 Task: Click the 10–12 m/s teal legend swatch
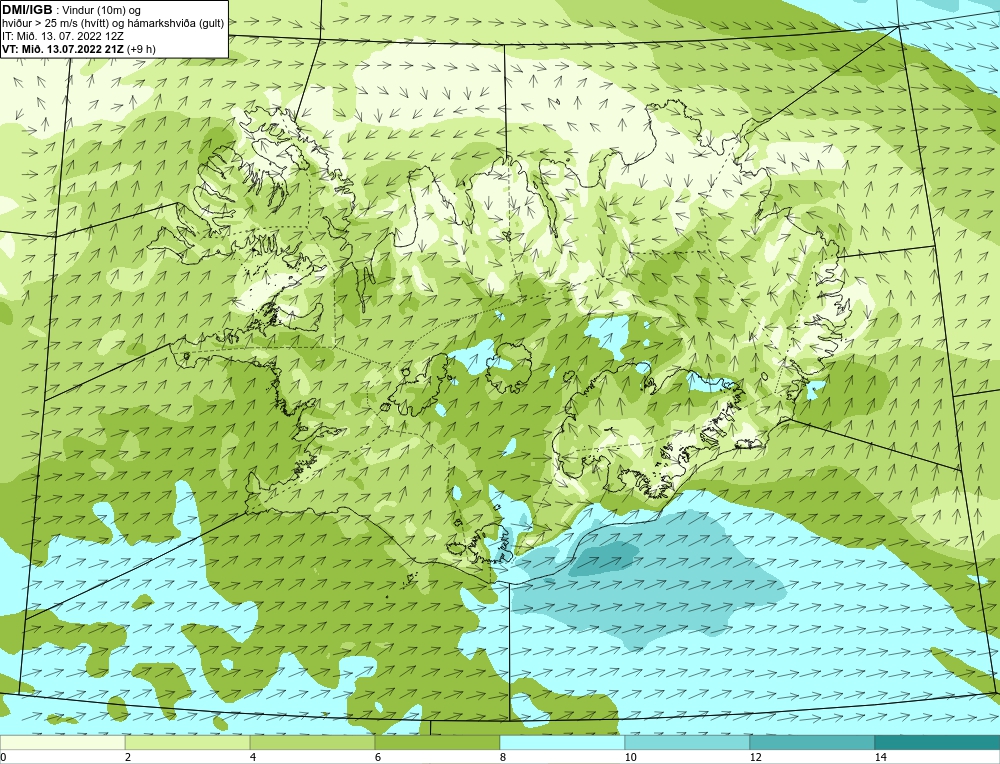click(687, 742)
